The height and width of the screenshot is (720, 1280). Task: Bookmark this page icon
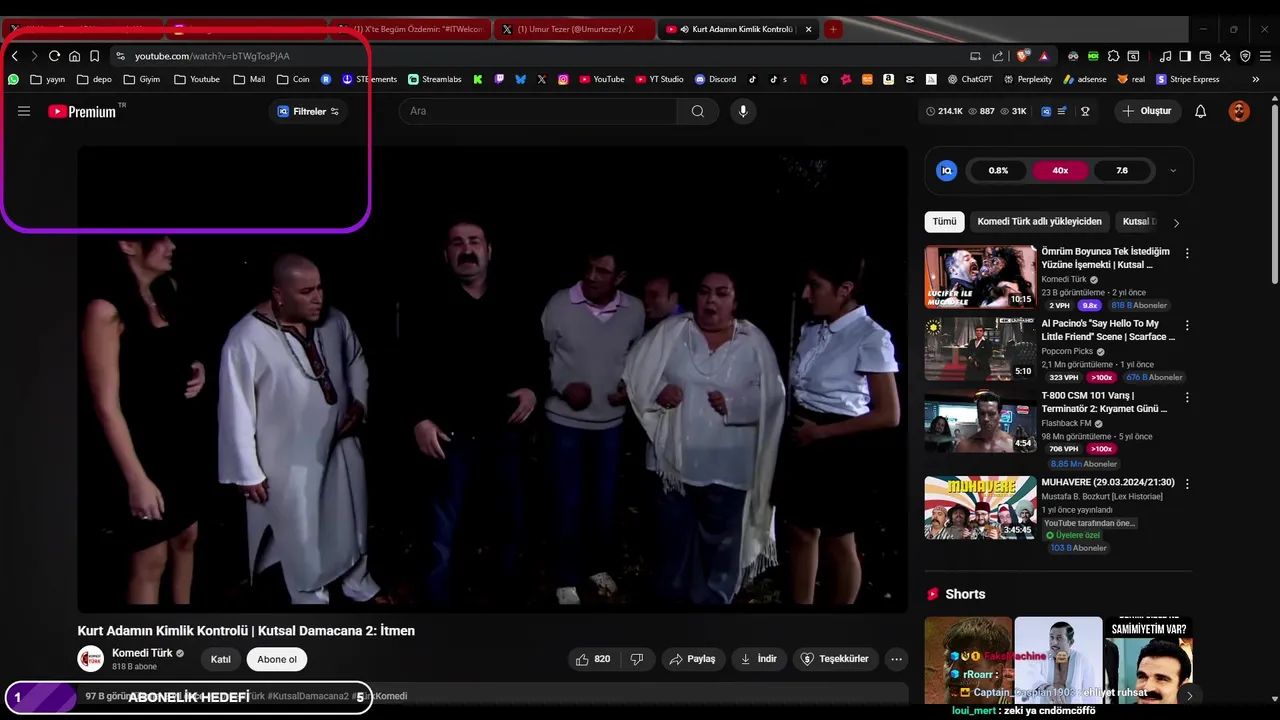(94, 56)
